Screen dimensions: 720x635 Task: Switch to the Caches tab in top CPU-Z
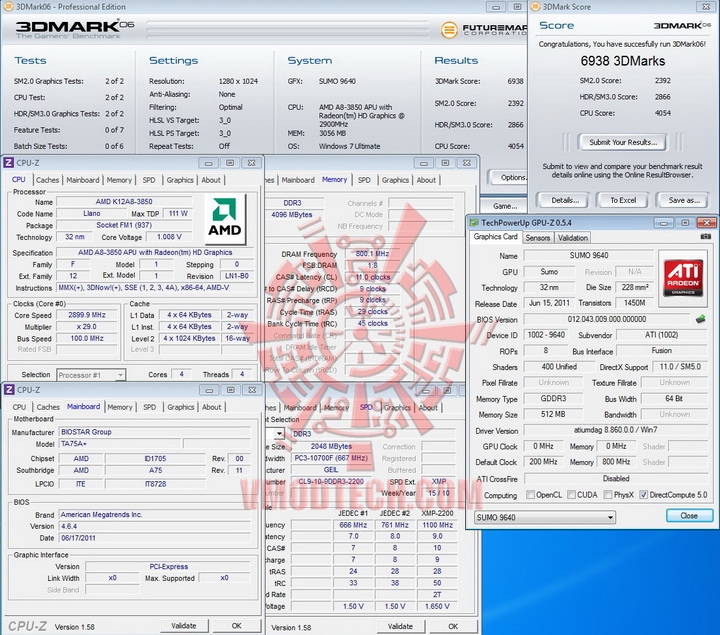click(x=47, y=180)
